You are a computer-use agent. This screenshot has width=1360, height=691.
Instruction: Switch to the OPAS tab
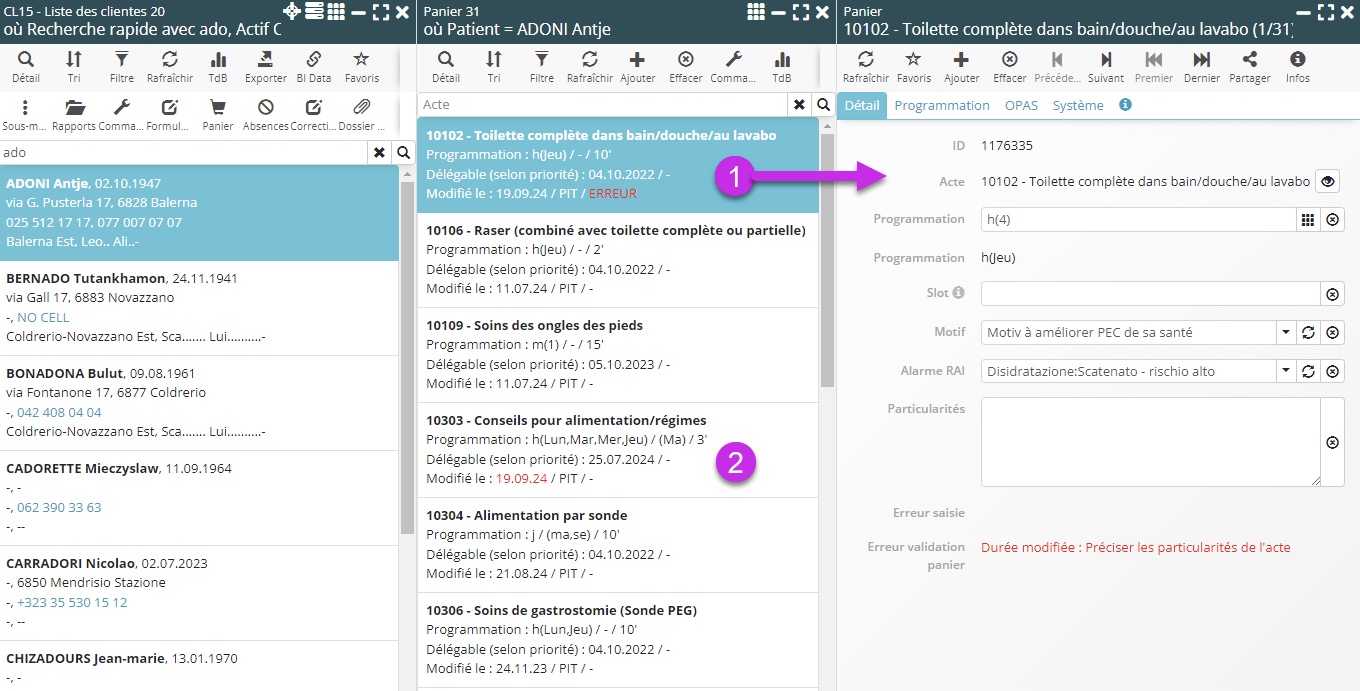point(1021,105)
